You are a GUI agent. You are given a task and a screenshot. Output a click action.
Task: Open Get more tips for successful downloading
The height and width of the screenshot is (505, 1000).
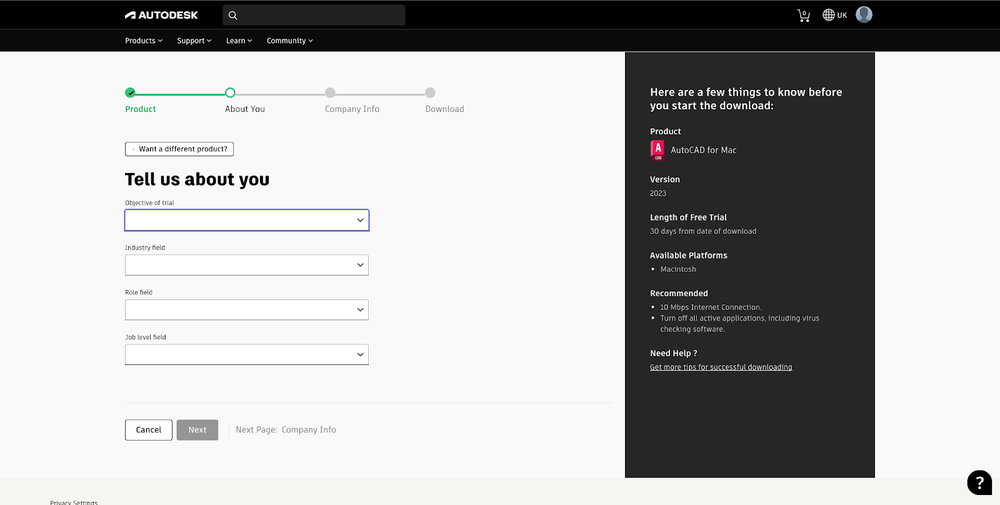[720, 367]
